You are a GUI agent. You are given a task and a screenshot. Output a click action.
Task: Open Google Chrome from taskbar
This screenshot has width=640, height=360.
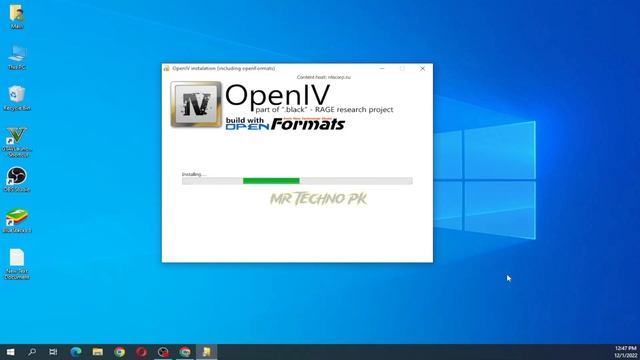click(x=120, y=352)
